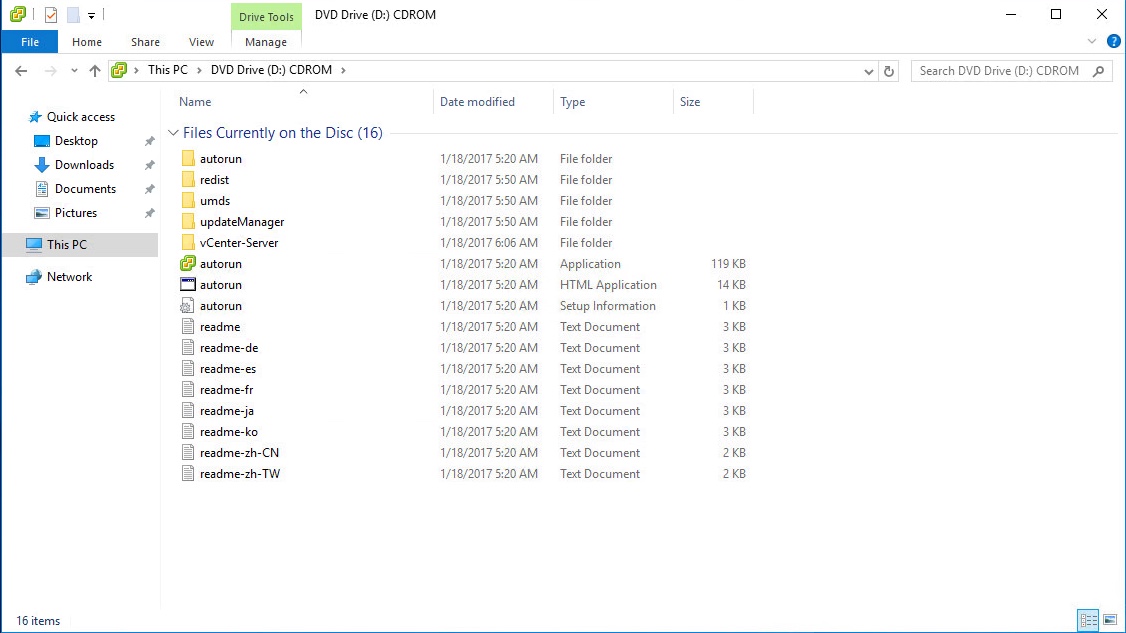Open the address bar history dropdown
The width and height of the screenshot is (1126, 633).
click(x=868, y=71)
